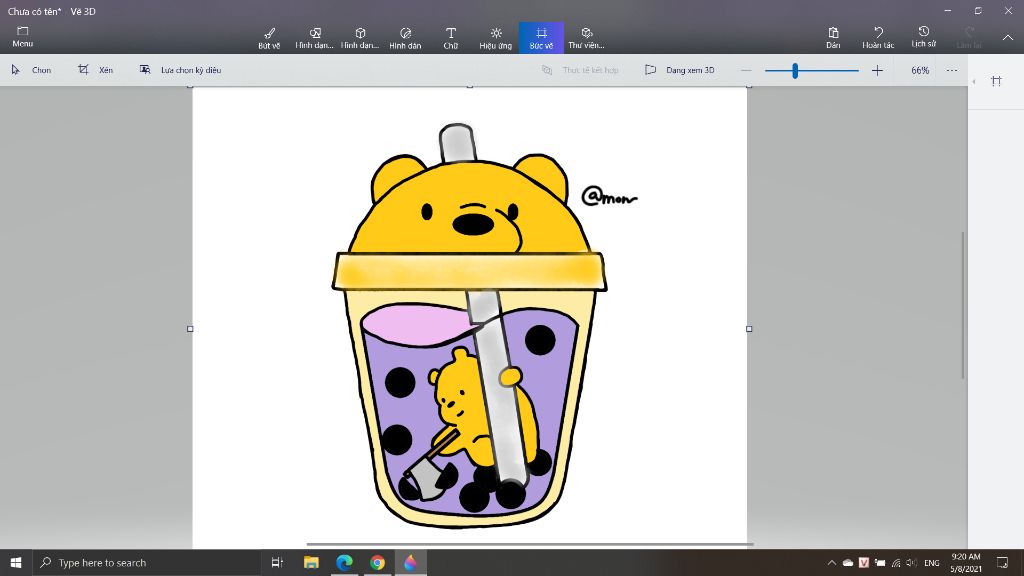Open 2D shapes tool with overlapping shapes icon
This screenshot has width=1024, height=576.
[314, 38]
